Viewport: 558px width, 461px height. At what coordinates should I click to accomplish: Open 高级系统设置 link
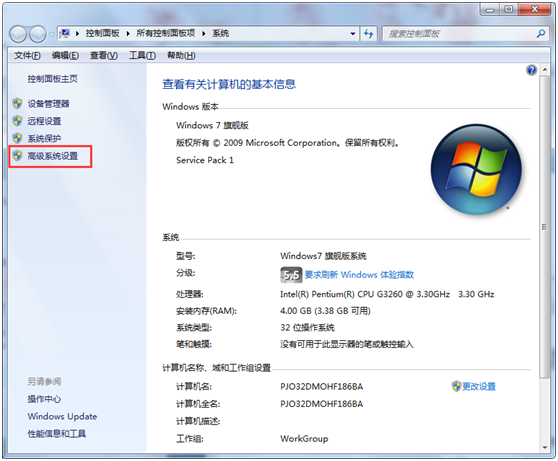tap(53, 156)
